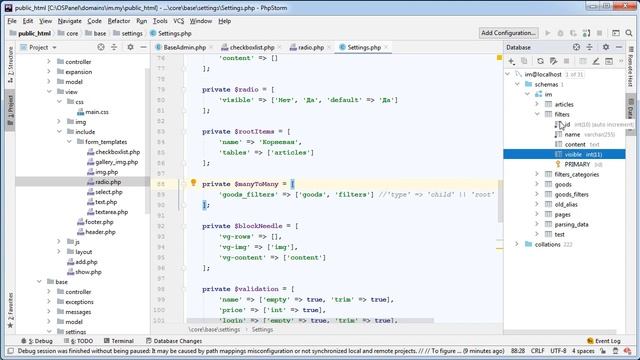Viewport: 640px width, 360px height.
Task: Expand the collations node
Action: (x=517, y=244)
